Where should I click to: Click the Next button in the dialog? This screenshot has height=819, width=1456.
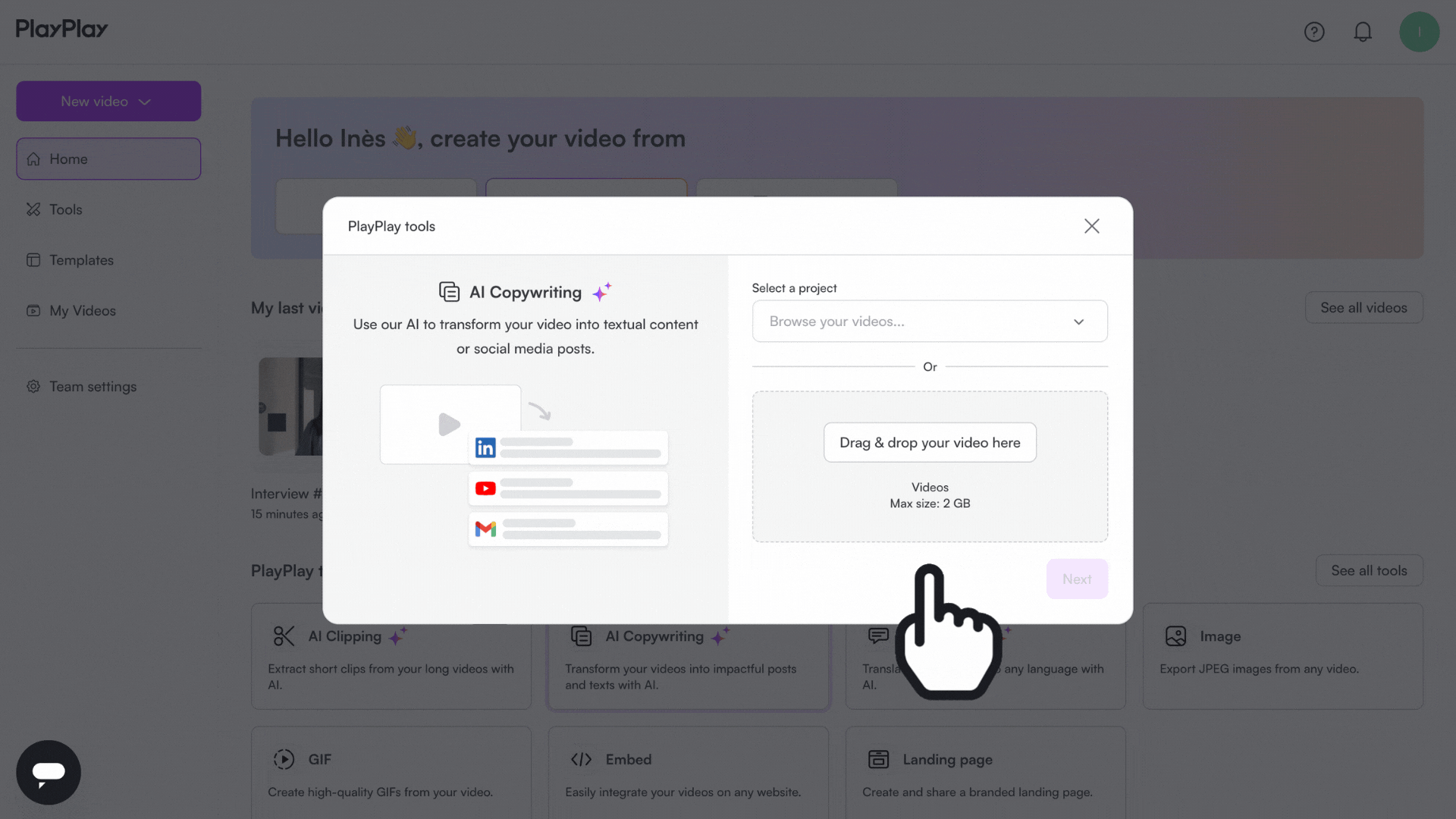[1077, 579]
